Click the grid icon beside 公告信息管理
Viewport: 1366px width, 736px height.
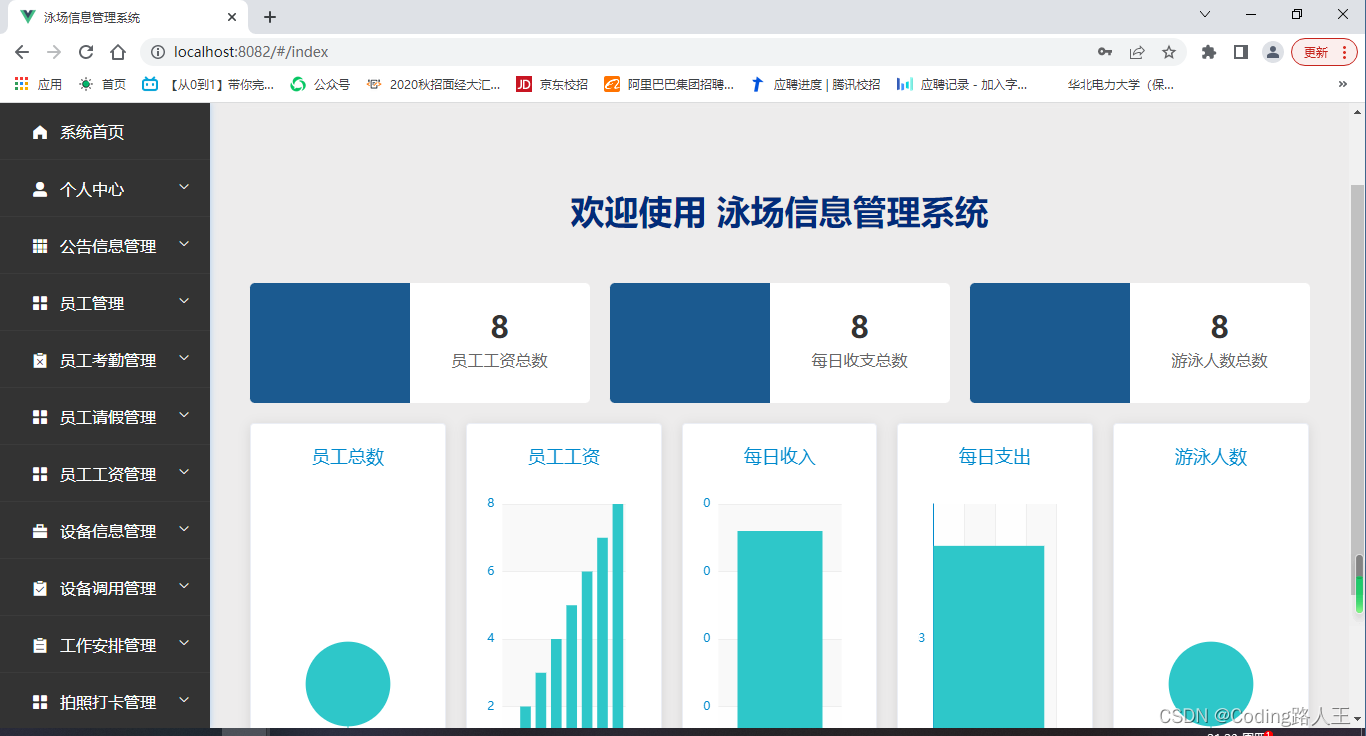coord(40,246)
